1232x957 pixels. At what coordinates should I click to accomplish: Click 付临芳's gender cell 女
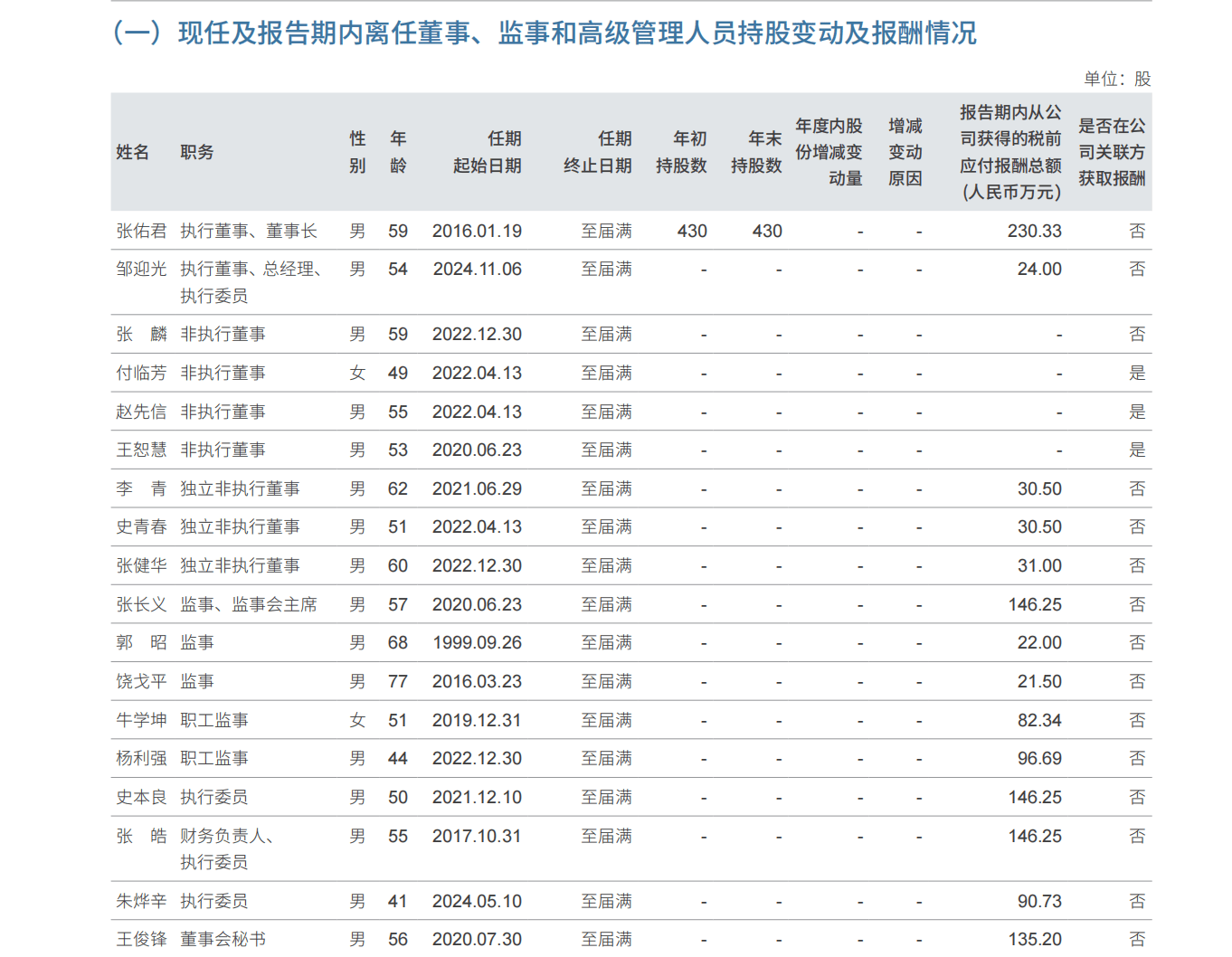click(357, 373)
